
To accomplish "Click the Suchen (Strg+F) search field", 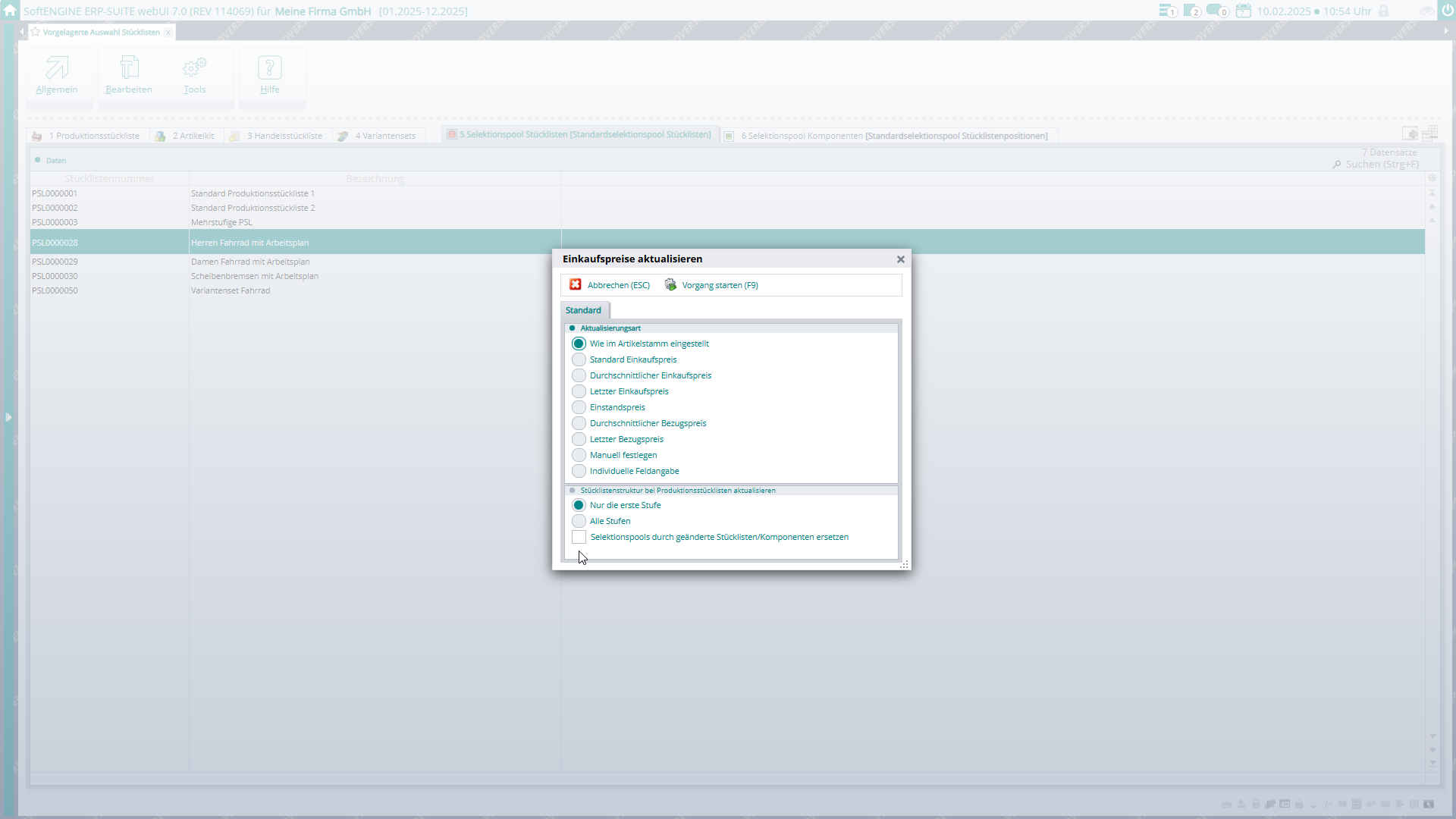I will click(1381, 165).
